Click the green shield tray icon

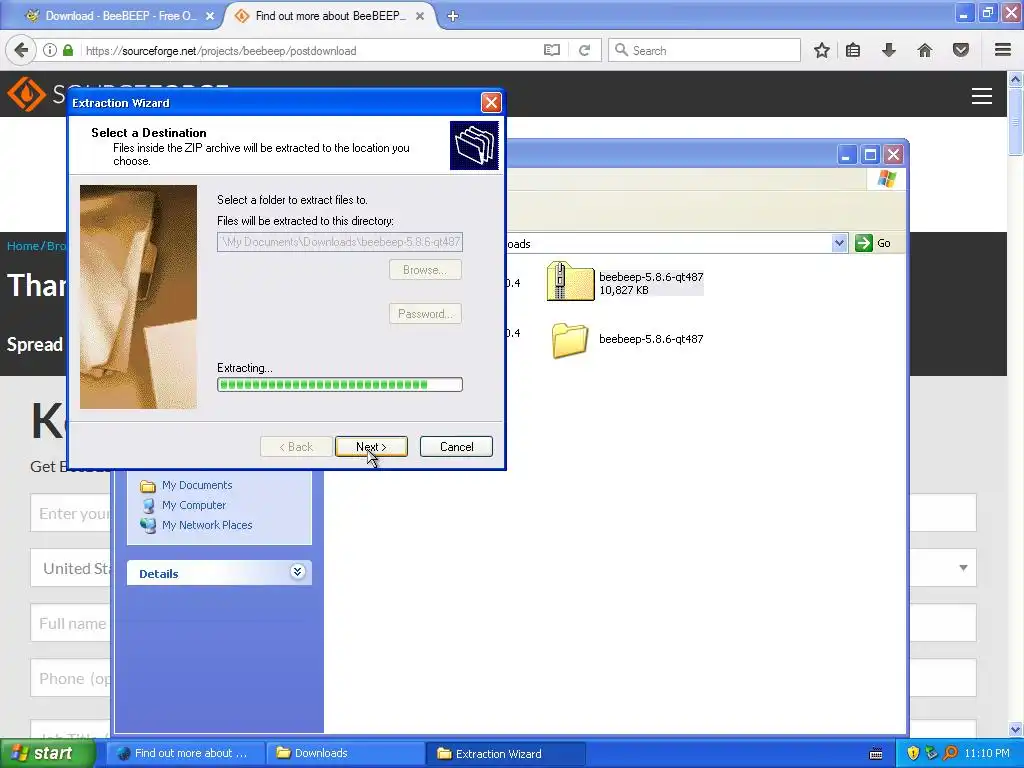pos(931,754)
